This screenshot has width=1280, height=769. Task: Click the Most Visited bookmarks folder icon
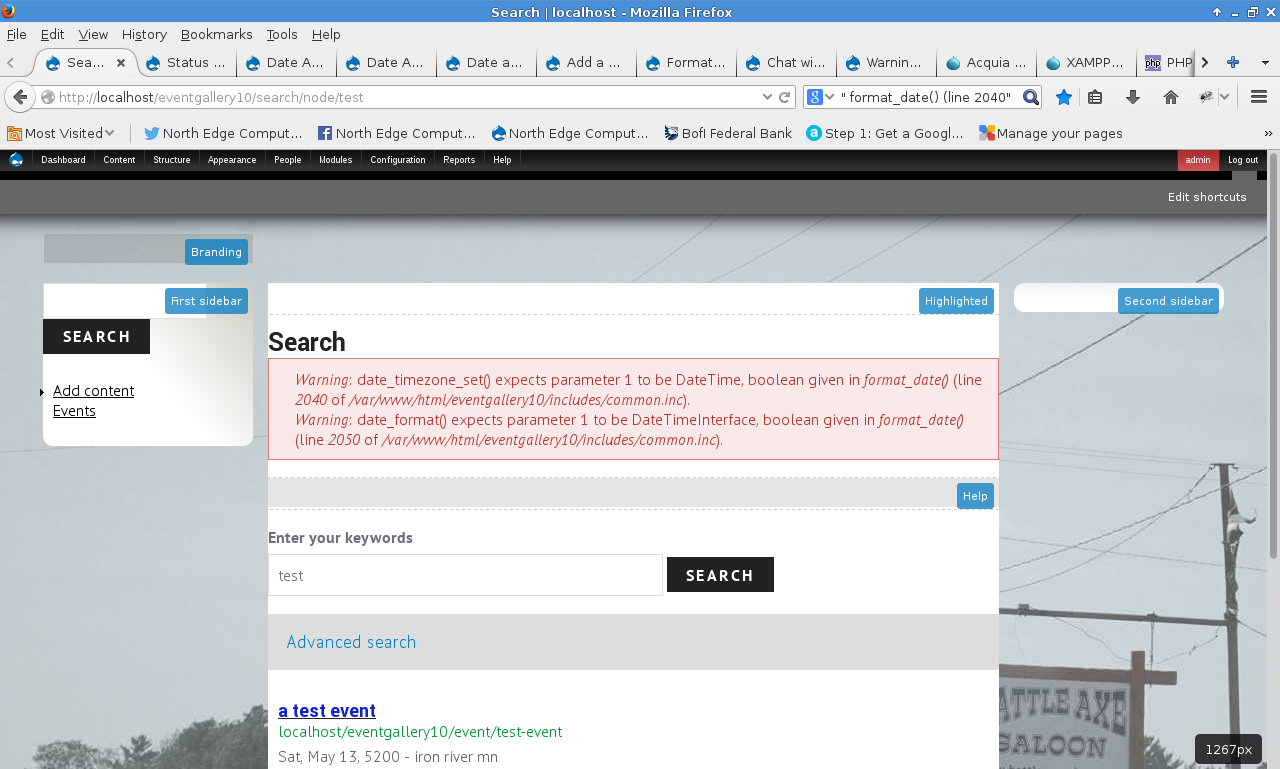(x=14, y=133)
